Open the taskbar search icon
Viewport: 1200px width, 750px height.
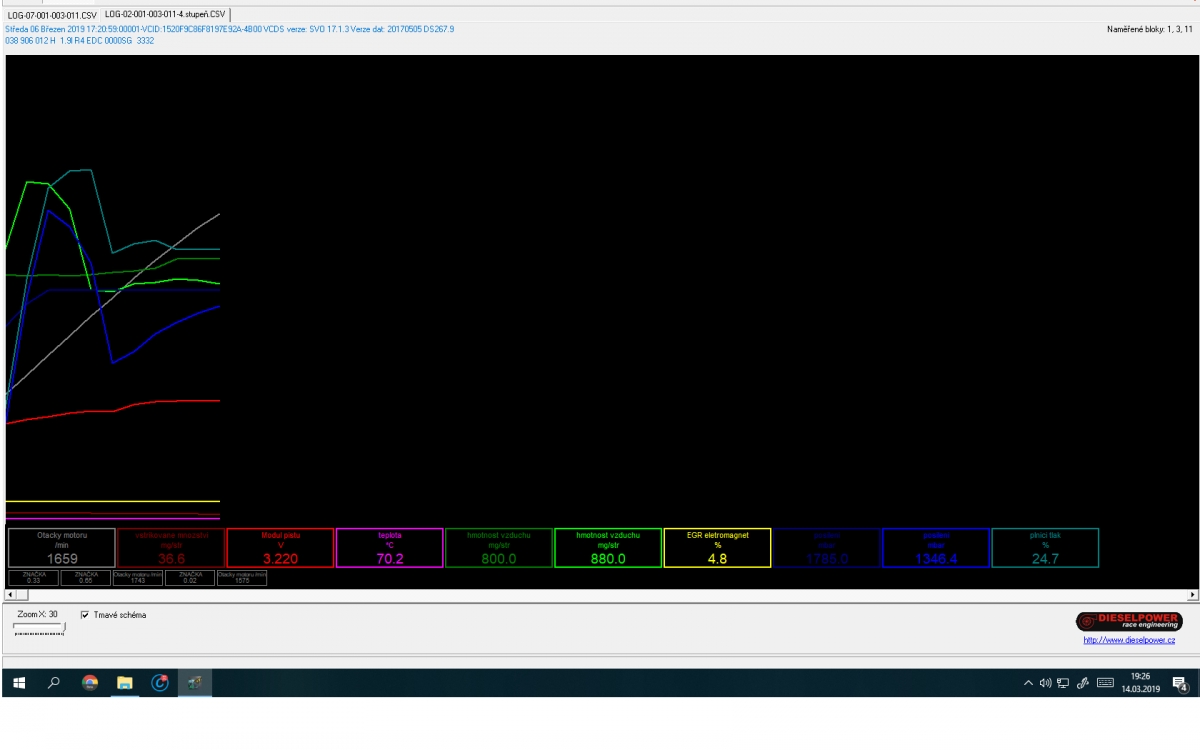tap(54, 683)
